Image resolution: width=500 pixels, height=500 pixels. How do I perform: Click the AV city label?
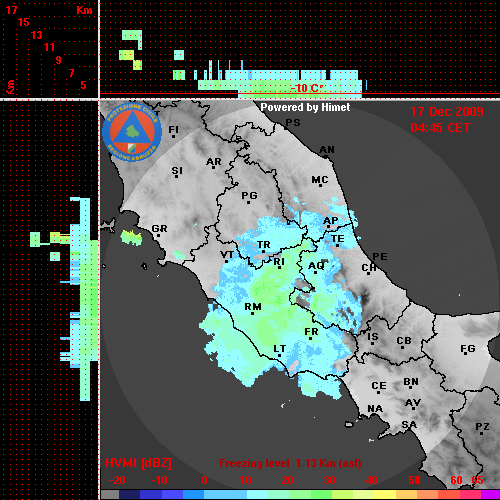tap(413, 403)
